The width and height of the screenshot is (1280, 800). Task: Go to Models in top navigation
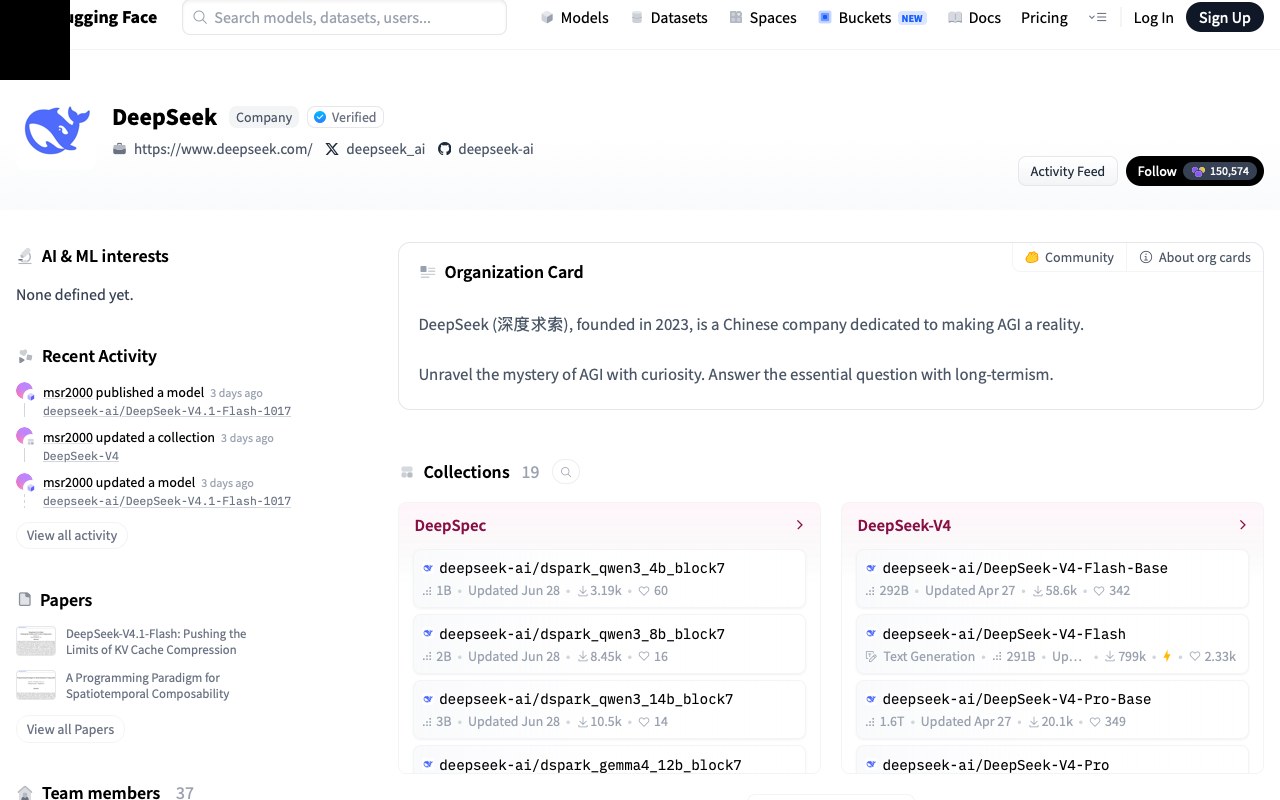pos(575,18)
